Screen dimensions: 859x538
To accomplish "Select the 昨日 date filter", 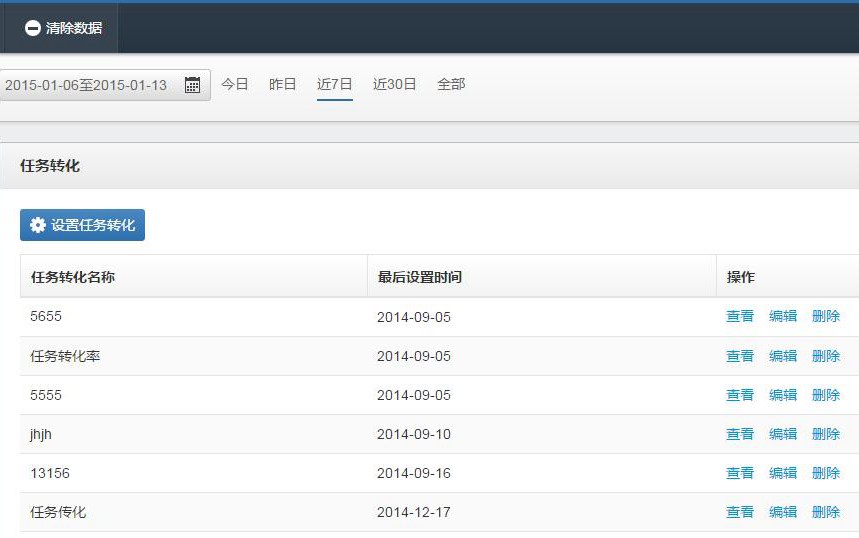I will pyautogui.click(x=283, y=84).
